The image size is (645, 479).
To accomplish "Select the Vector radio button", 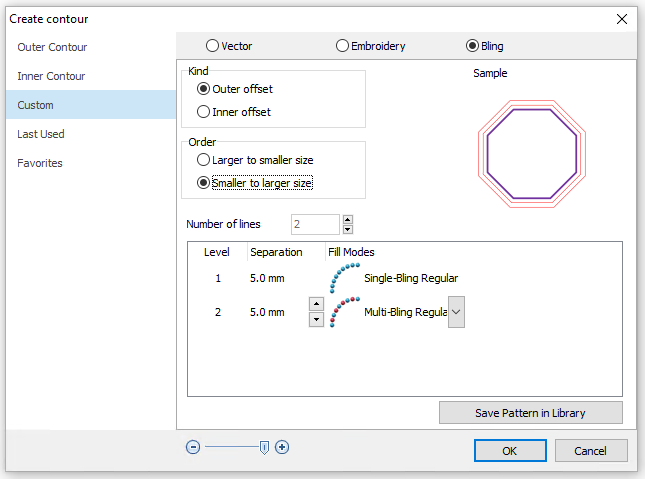I will point(212,46).
